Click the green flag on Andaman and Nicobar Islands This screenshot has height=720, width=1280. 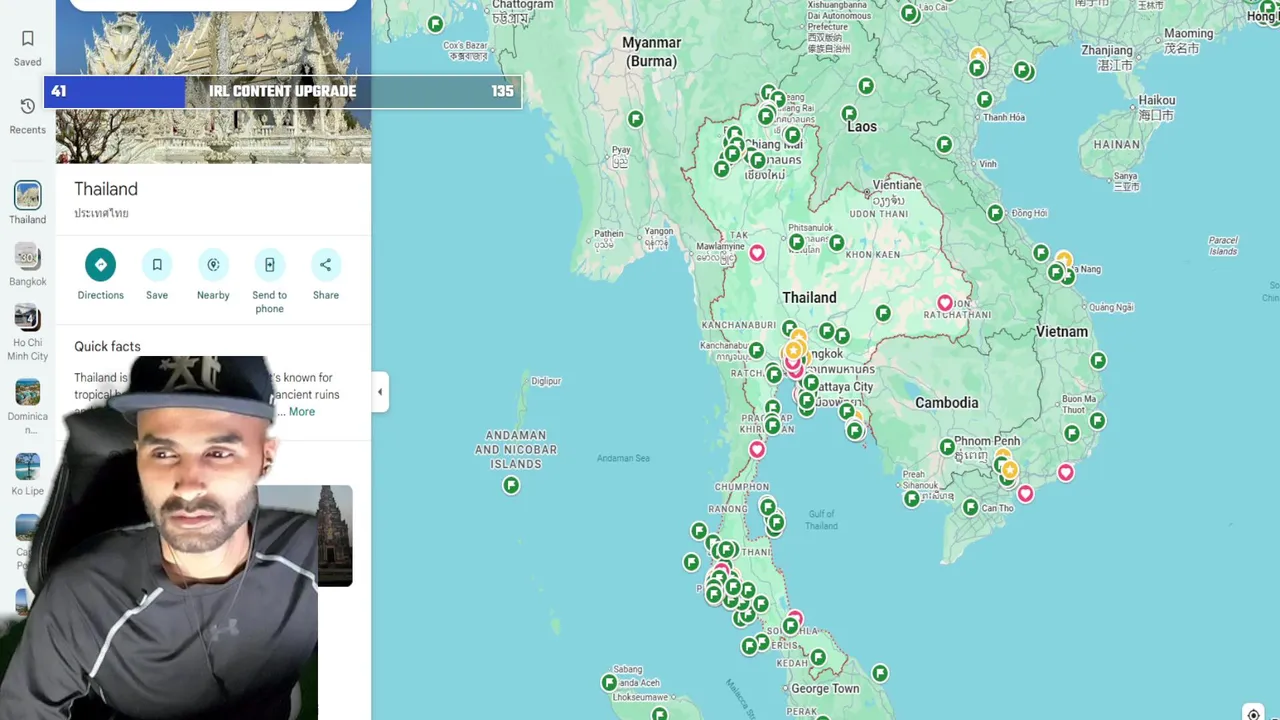click(511, 485)
